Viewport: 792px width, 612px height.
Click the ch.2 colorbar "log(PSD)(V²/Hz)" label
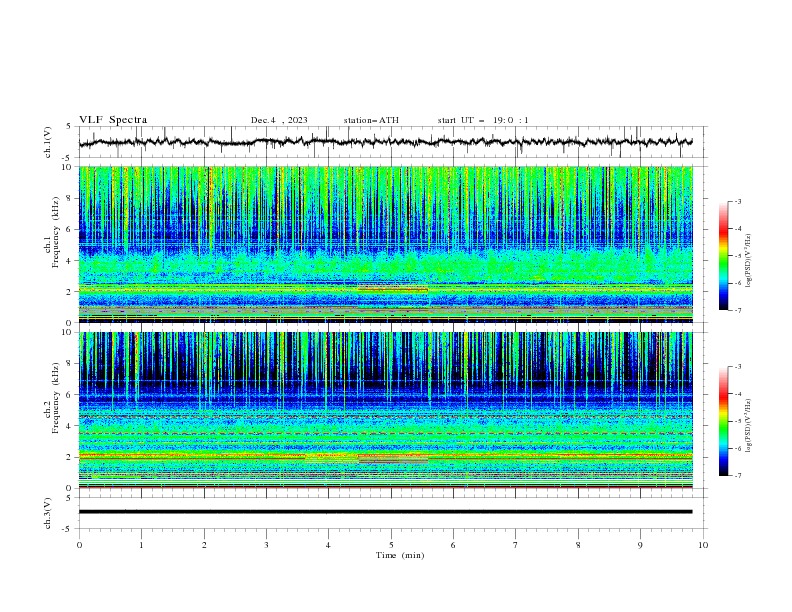(x=748, y=426)
